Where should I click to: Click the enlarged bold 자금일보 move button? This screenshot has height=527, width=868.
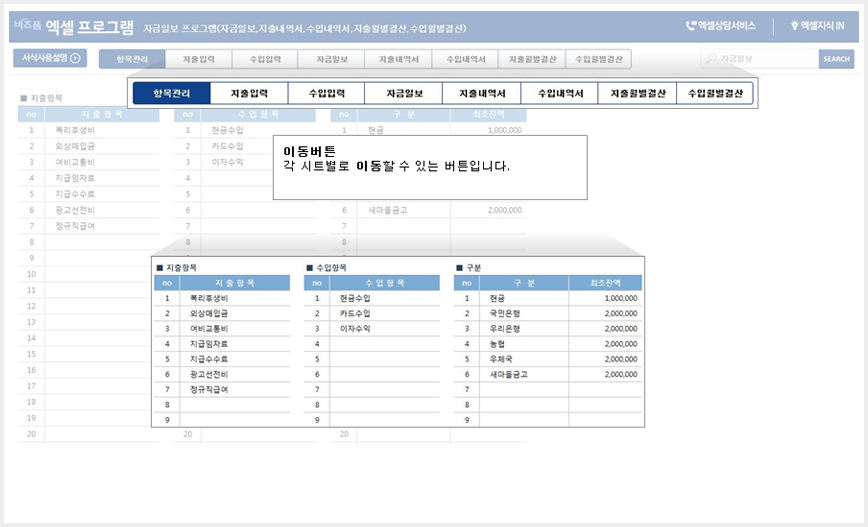pos(404,94)
